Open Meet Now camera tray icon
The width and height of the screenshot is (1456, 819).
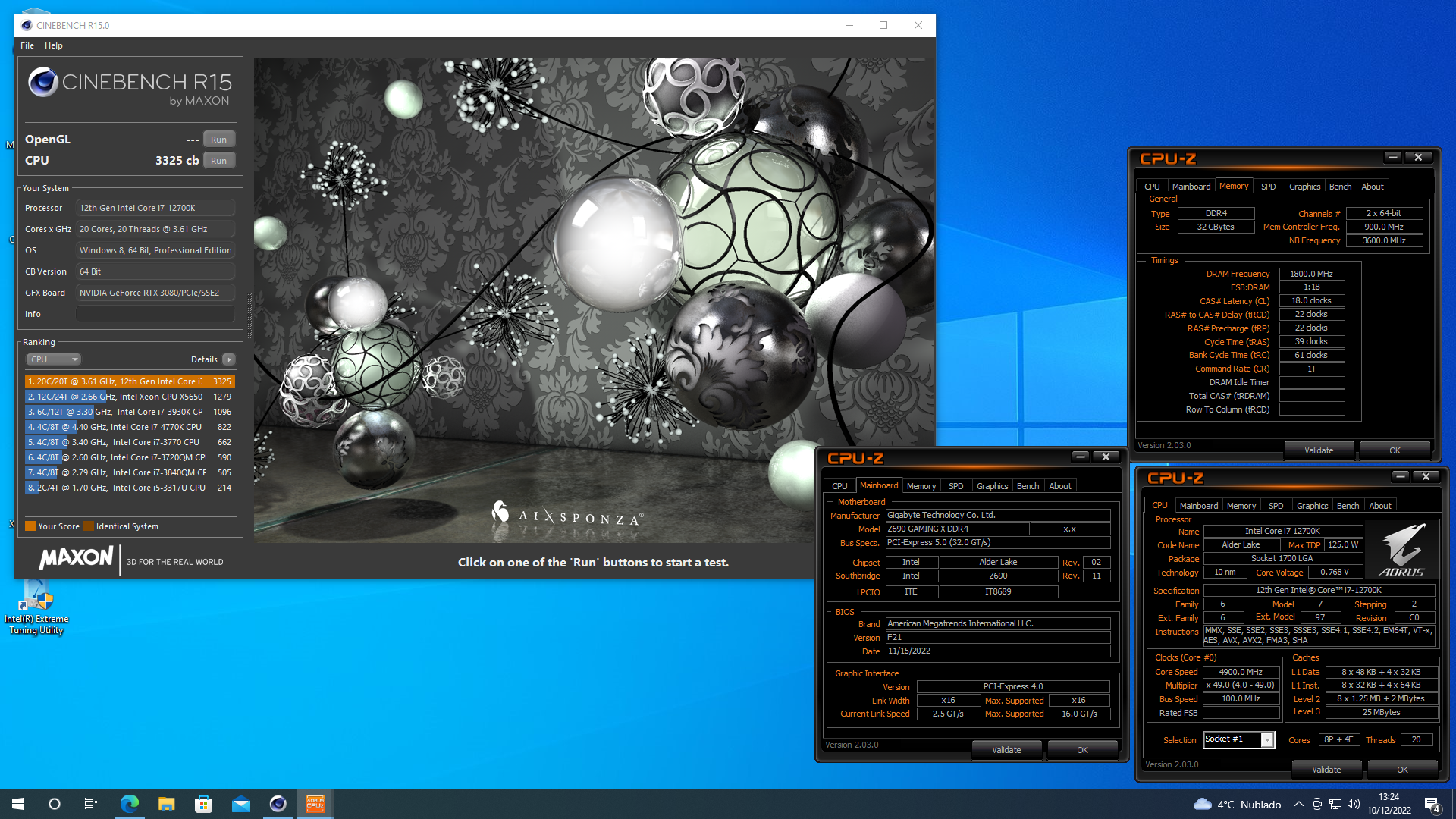(1317, 804)
